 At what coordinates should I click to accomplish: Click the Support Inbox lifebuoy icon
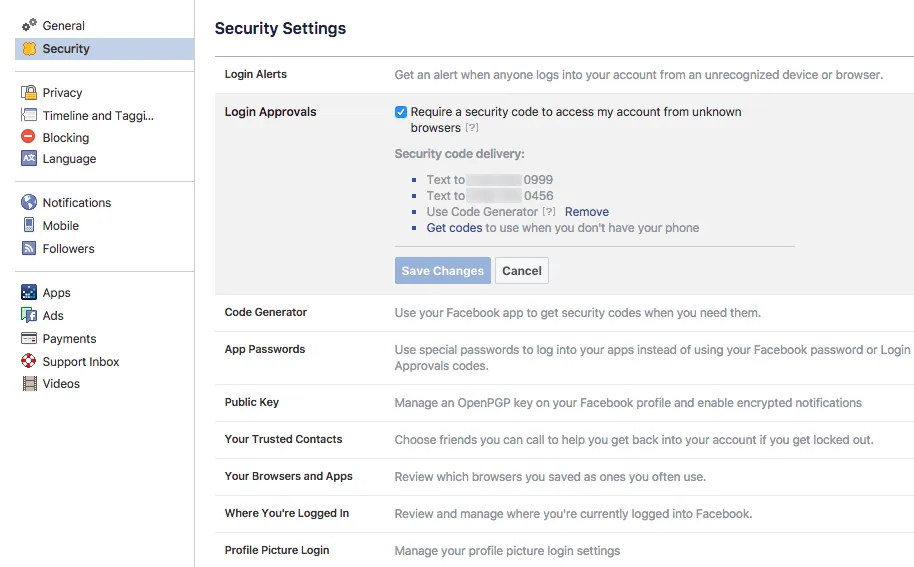coord(29,362)
